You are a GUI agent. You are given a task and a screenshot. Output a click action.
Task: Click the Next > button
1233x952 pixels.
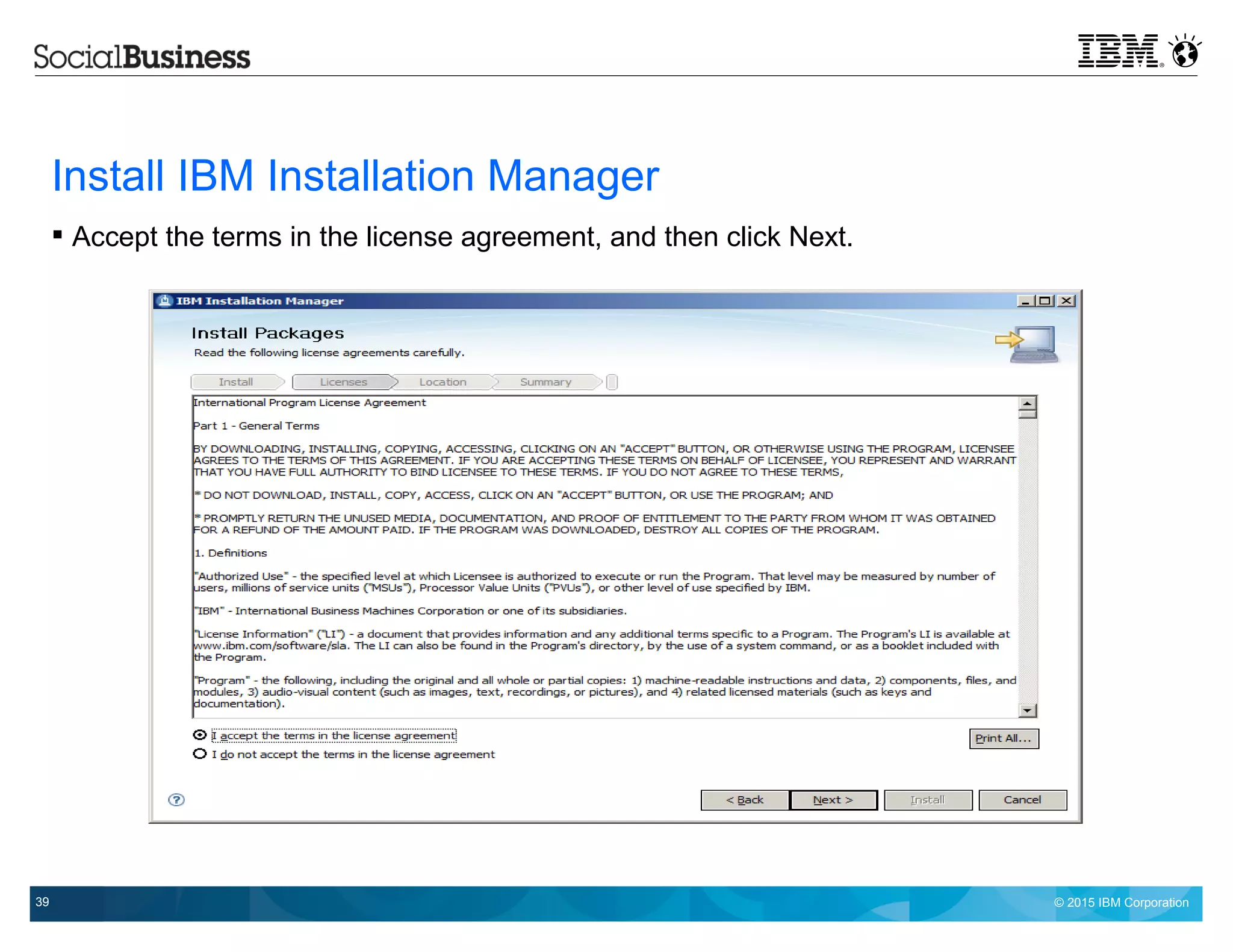pos(833,800)
